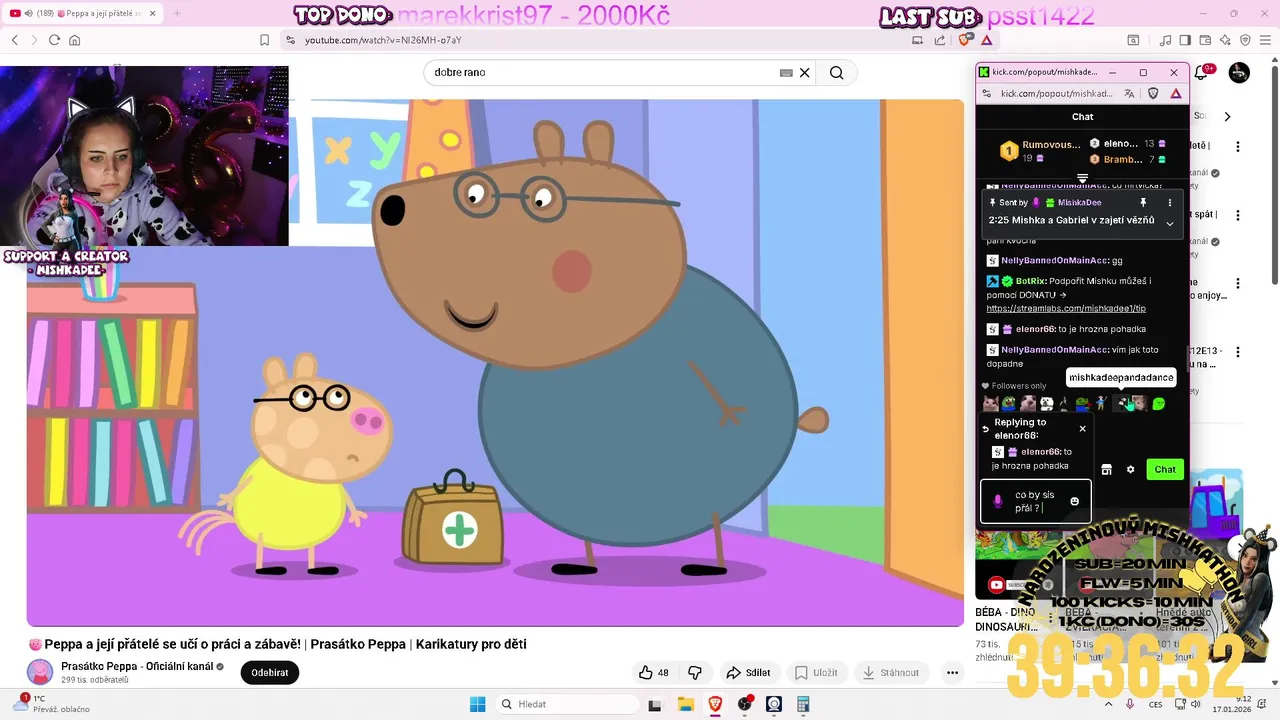Click YouTube search box with 'dobre rano'
Screen dimensions: 1280x720
tap(600, 72)
